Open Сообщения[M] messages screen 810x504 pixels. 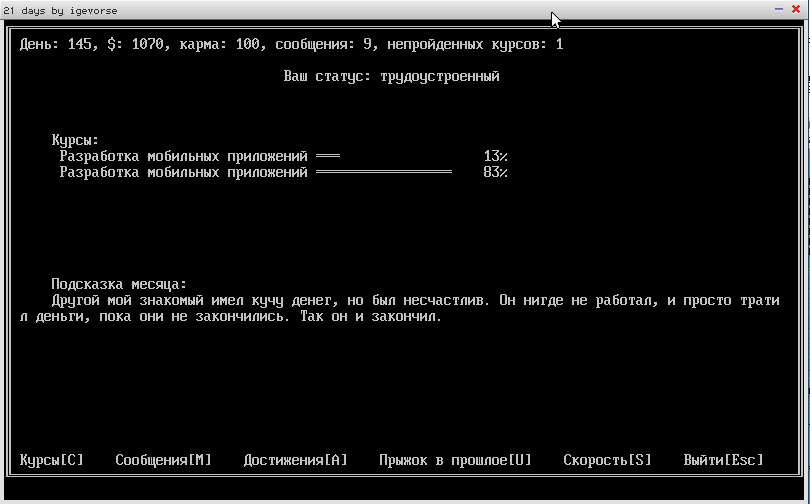(x=163, y=460)
